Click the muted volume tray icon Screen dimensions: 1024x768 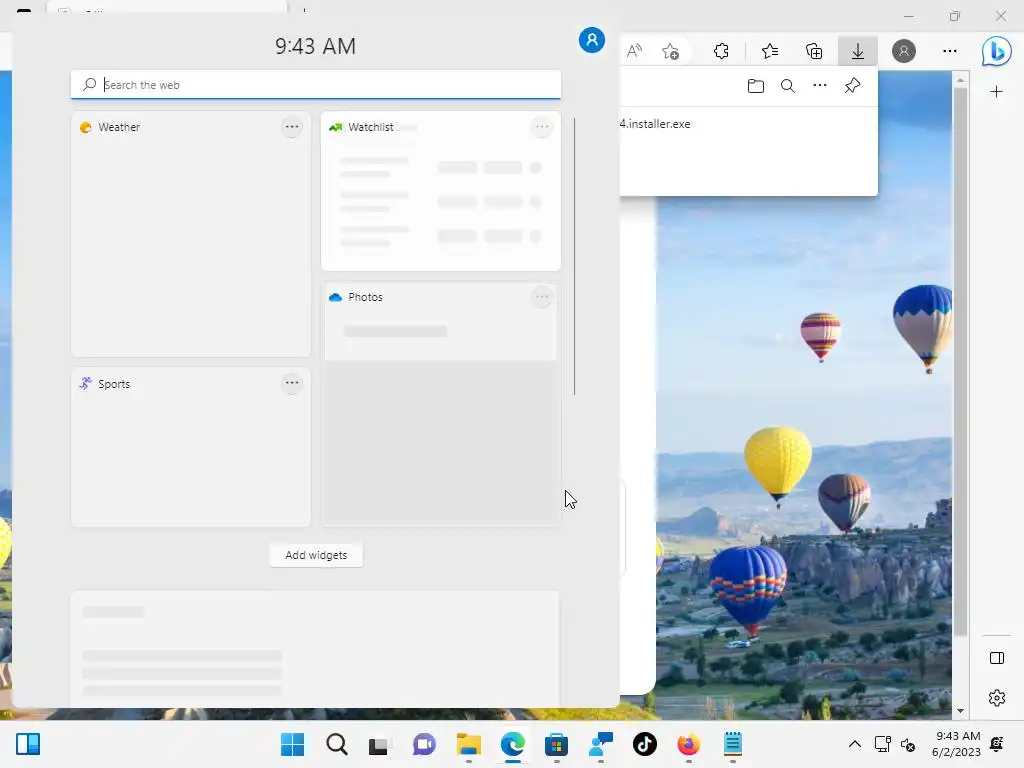click(908, 744)
